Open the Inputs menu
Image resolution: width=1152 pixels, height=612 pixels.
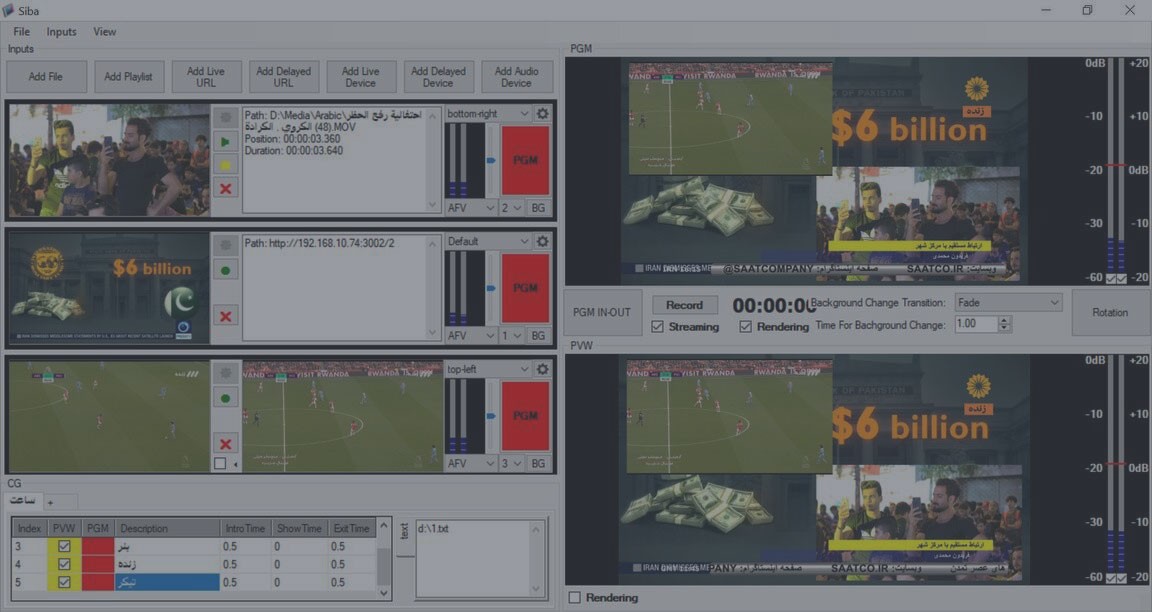[61, 32]
